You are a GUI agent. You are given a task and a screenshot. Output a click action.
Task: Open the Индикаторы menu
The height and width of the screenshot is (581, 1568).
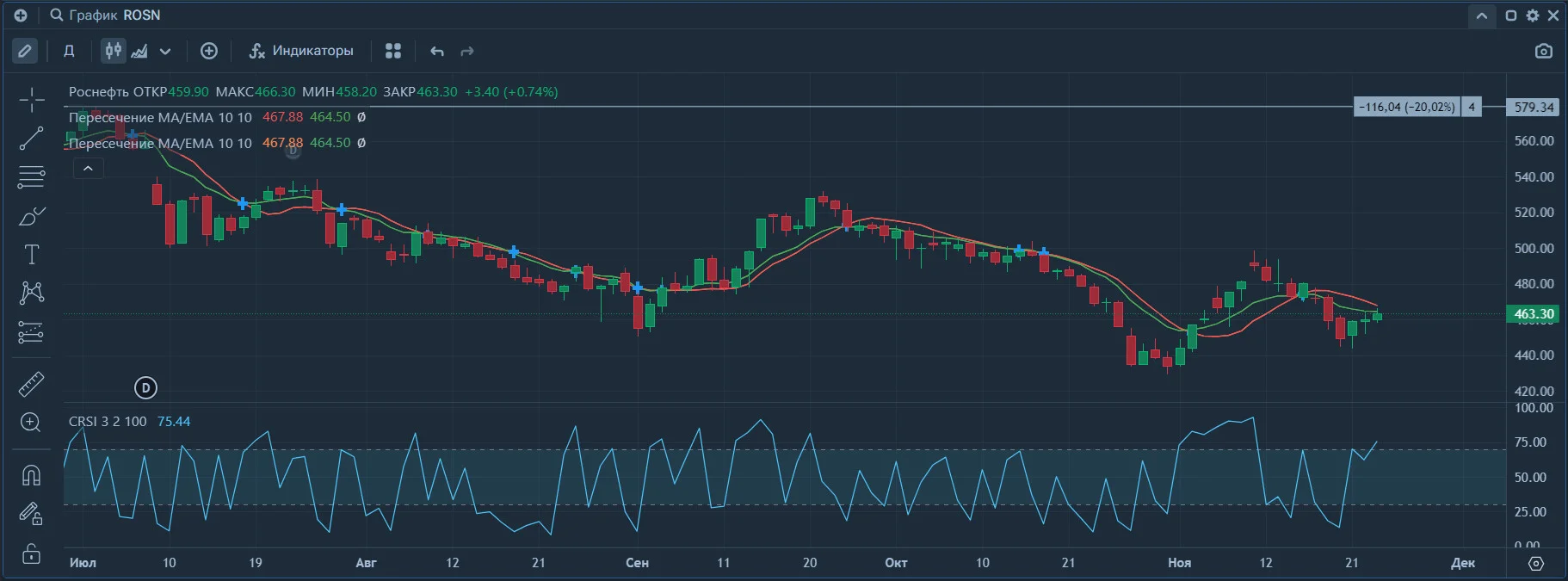pyautogui.click(x=301, y=51)
